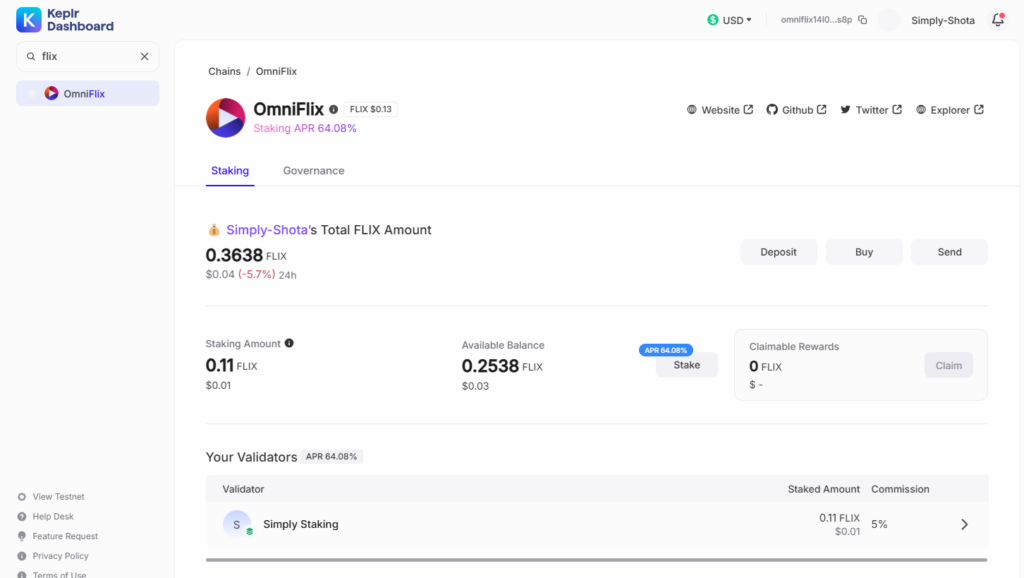Switch to the Governance tab
Screen dimensions: 1024x578
(x=313, y=171)
